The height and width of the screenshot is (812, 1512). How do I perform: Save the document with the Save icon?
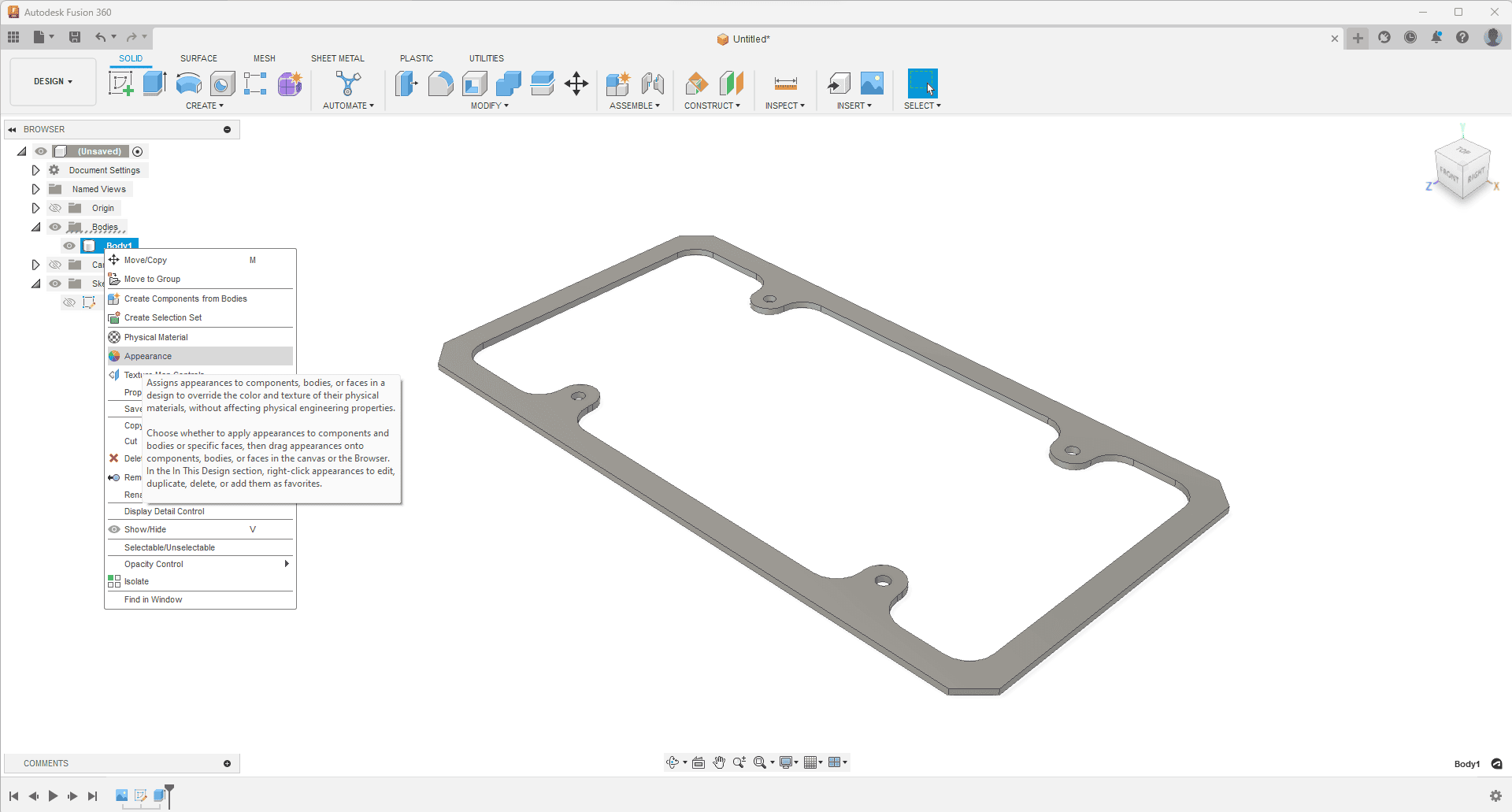pos(75,37)
